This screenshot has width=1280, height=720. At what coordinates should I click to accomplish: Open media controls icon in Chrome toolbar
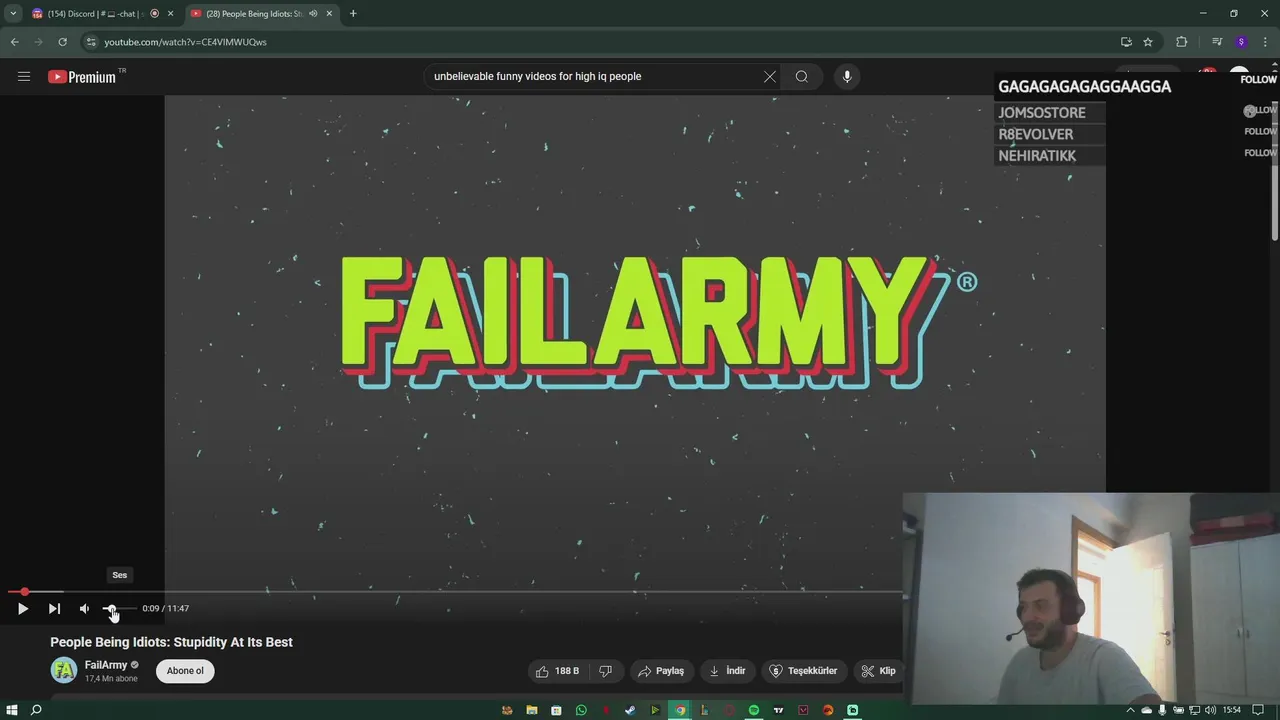[x=1217, y=42]
